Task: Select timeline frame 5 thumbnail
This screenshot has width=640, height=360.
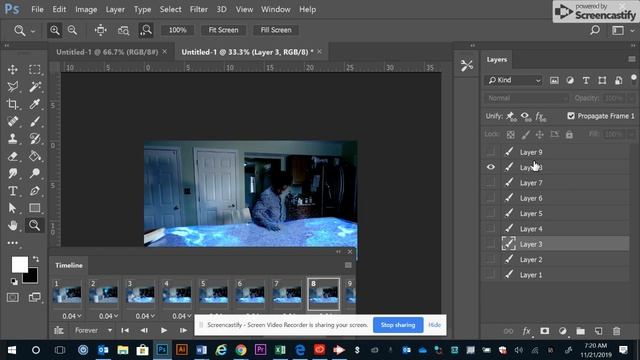Action: click(x=213, y=294)
